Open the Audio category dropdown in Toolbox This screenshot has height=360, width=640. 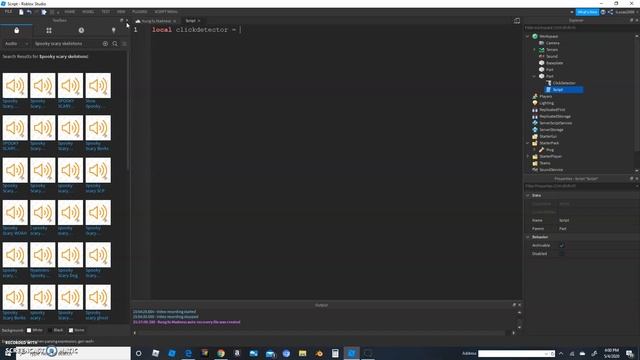click(x=16, y=44)
